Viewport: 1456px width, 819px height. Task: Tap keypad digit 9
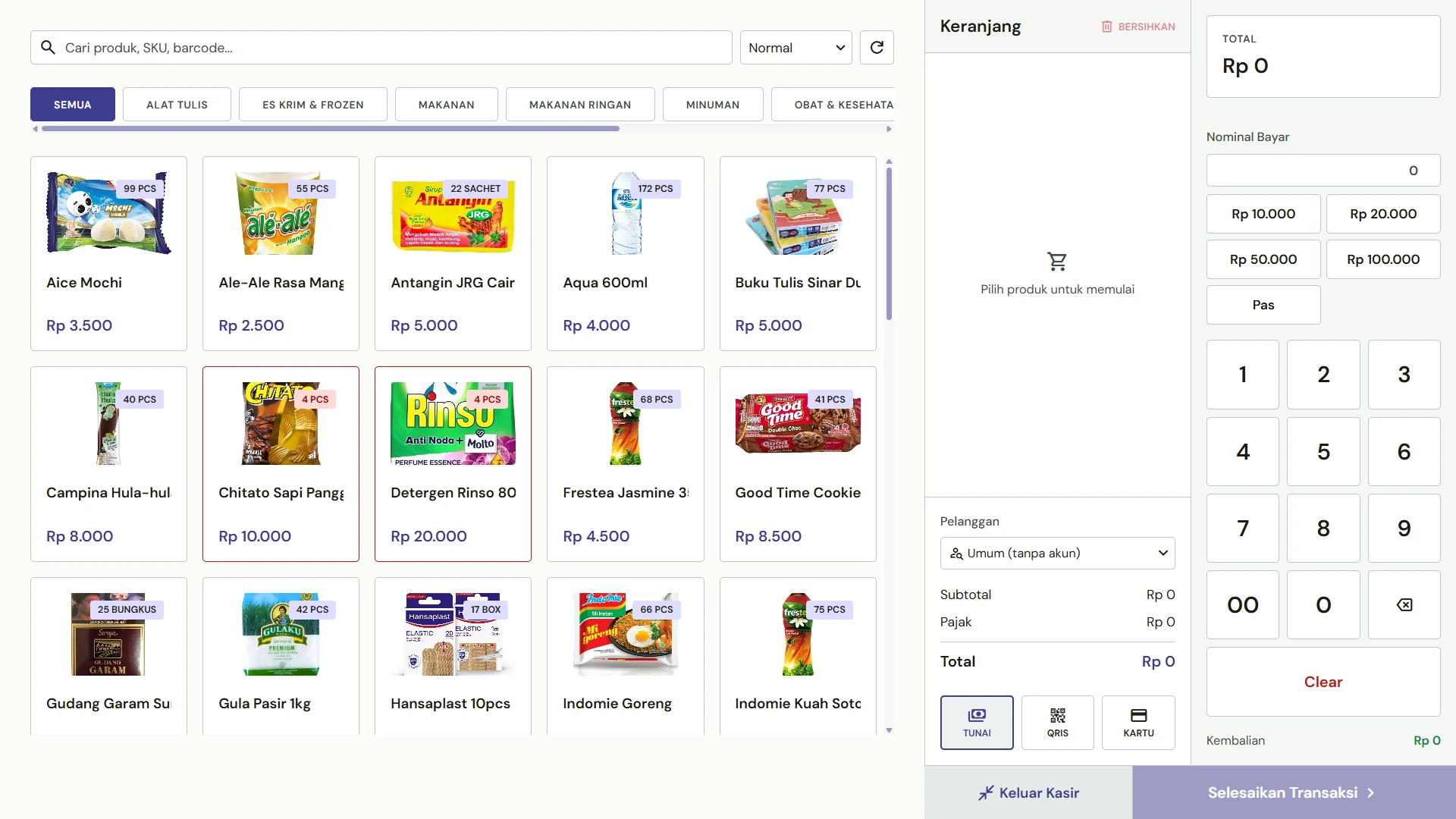[x=1404, y=528]
